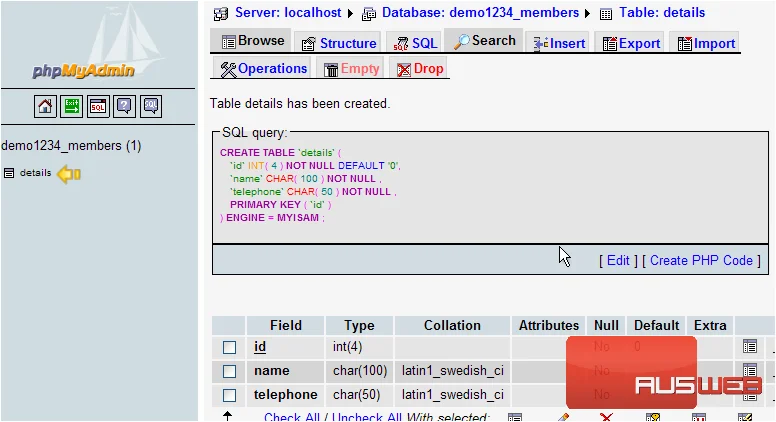Open the phpMyAdmin documentation help icon

tap(124, 106)
